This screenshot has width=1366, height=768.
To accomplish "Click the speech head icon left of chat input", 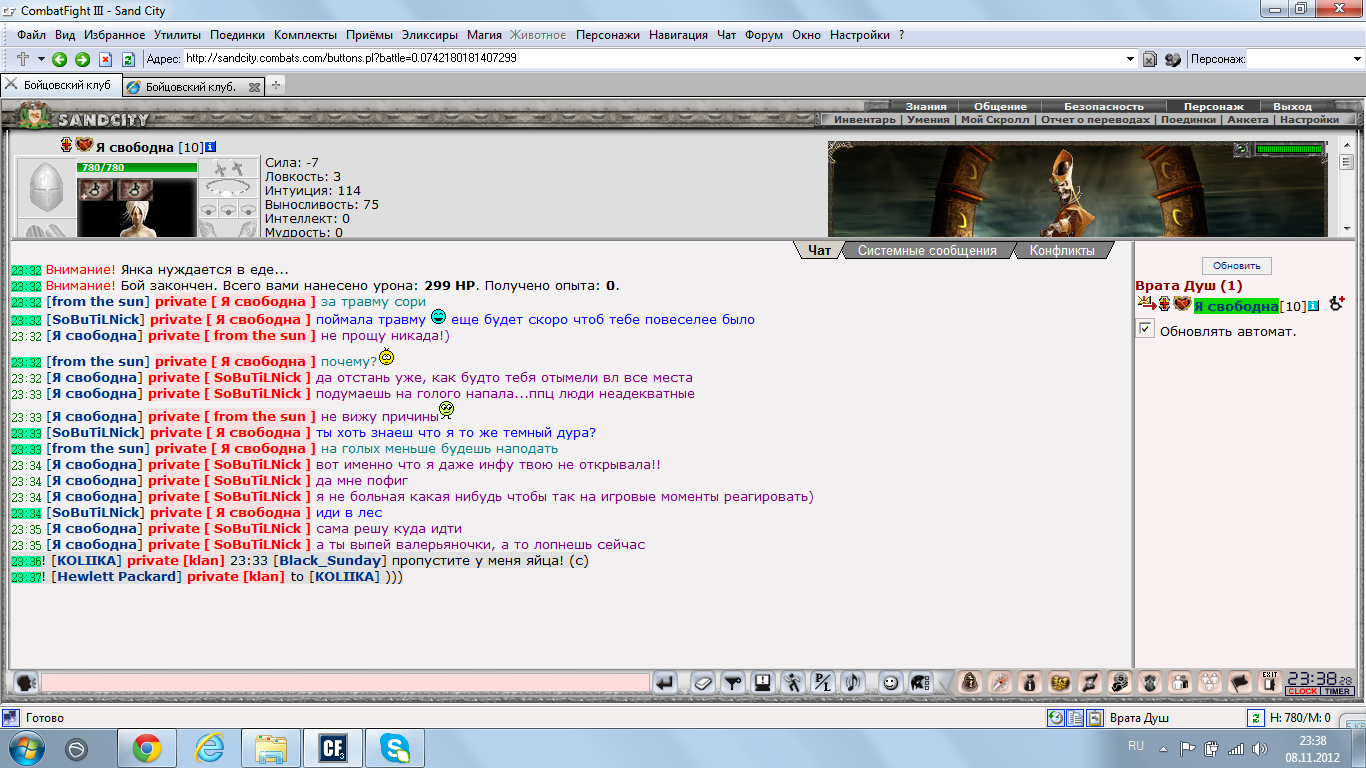I will point(25,683).
